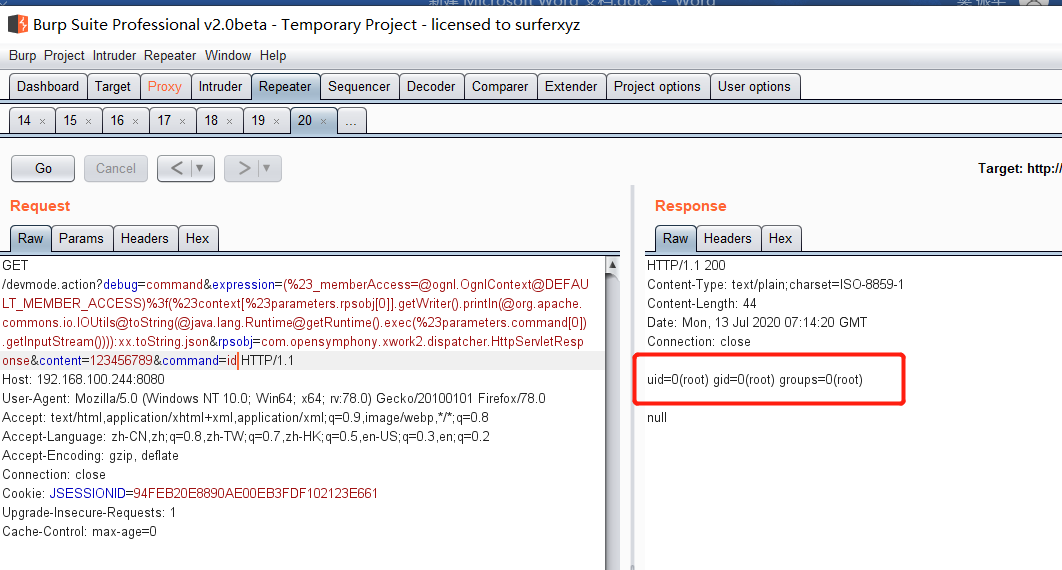Viewport: 1062px width, 570px height.
Task: Close Repeater tab 19
Action: [x=276, y=121]
